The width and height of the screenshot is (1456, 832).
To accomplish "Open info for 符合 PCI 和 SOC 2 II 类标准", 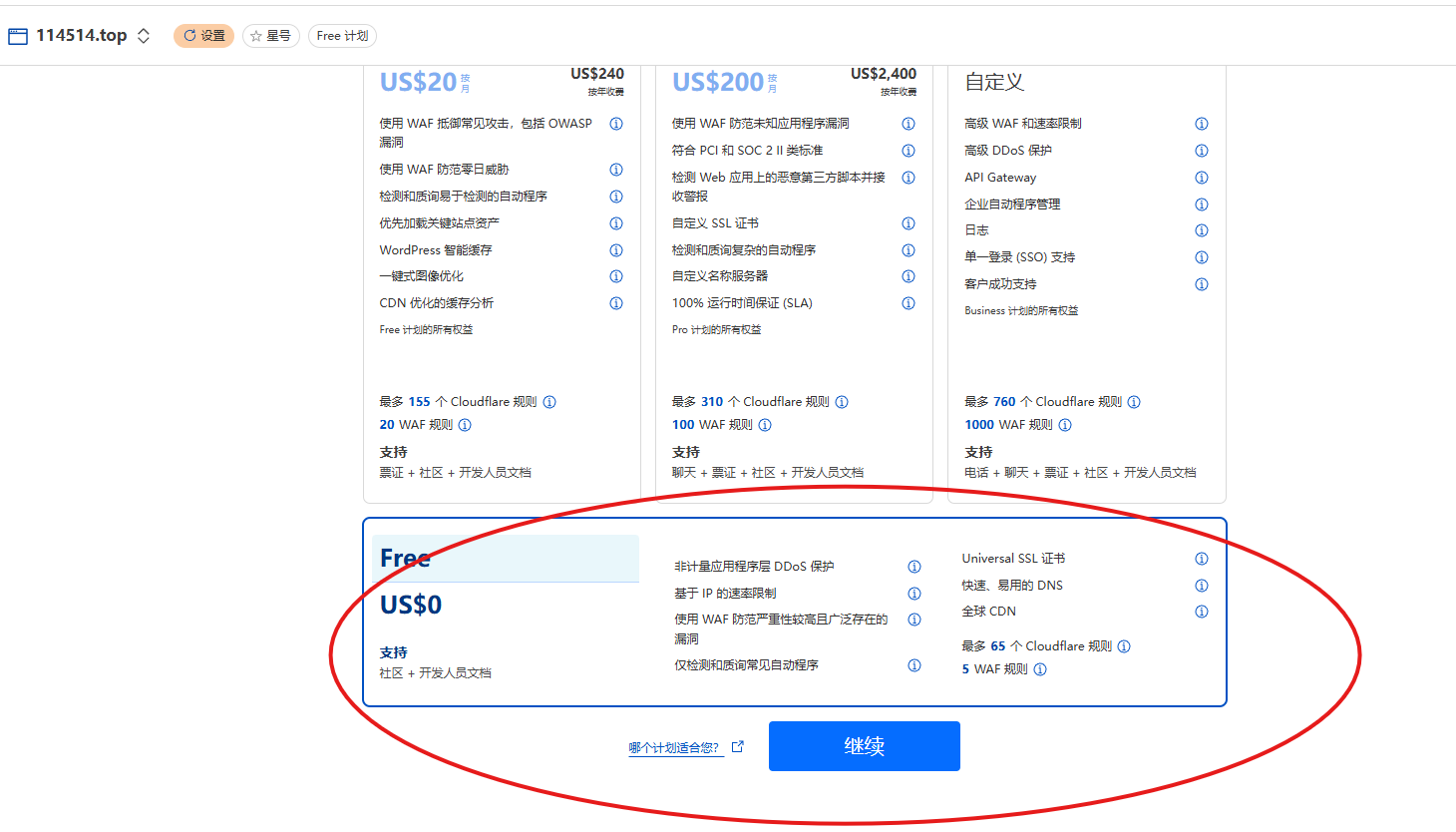I will click(x=909, y=151).
